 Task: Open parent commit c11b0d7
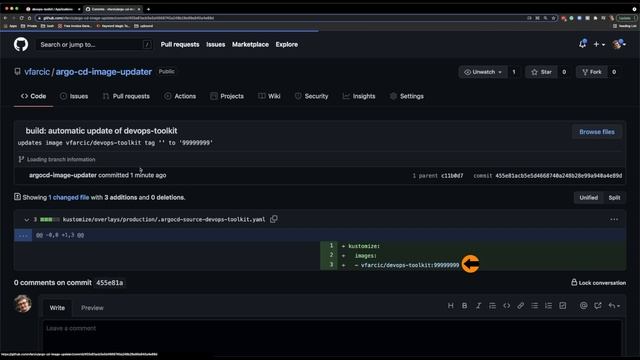(x=452, y=176)
